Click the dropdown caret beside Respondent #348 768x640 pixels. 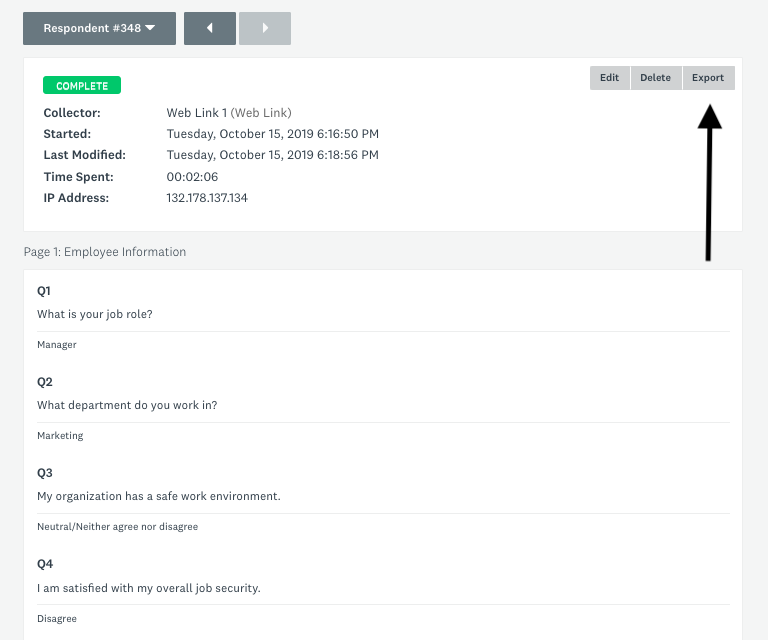[x=150, y=28]
